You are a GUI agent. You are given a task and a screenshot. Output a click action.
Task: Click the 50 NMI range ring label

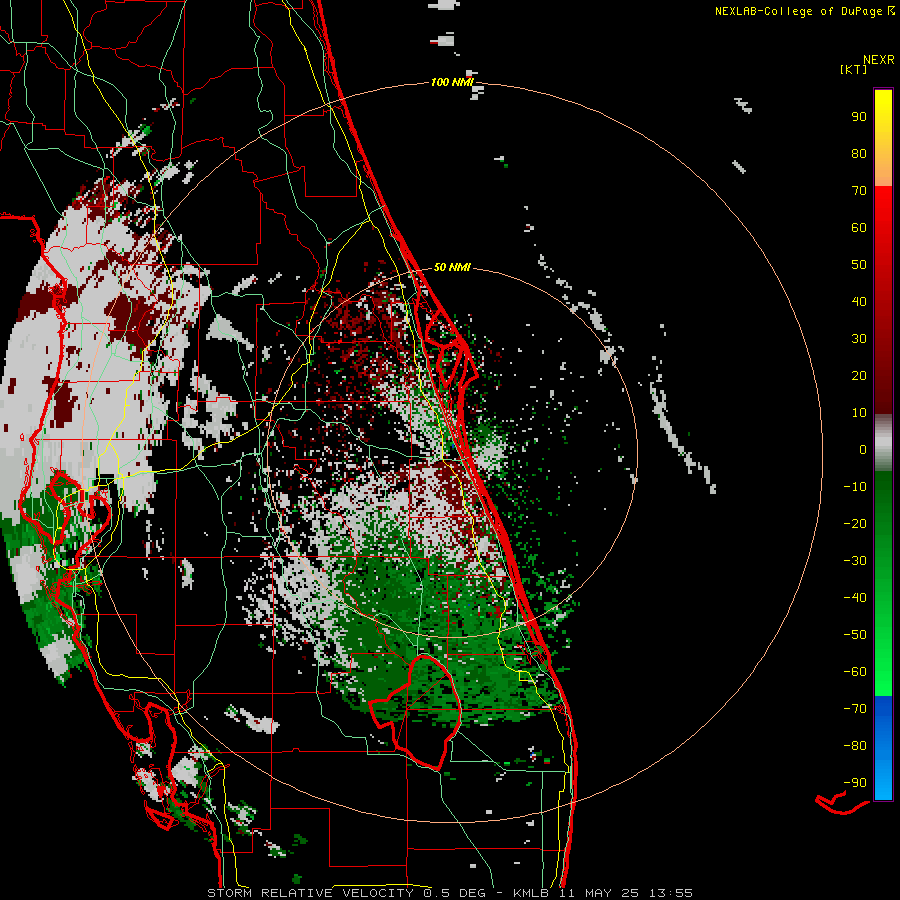[452, 267]
